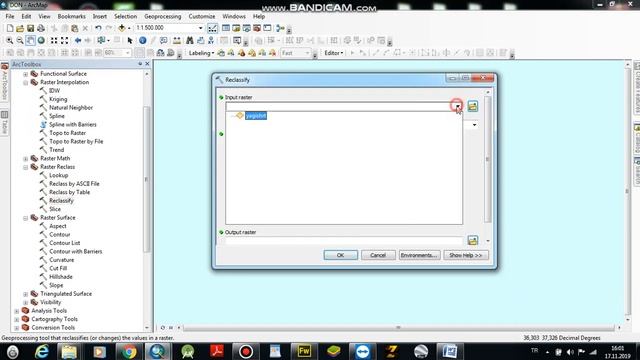Open the File menu
The height and width of the screenshot is (360, 640).
pyautogui.click(x=10, y=16)
